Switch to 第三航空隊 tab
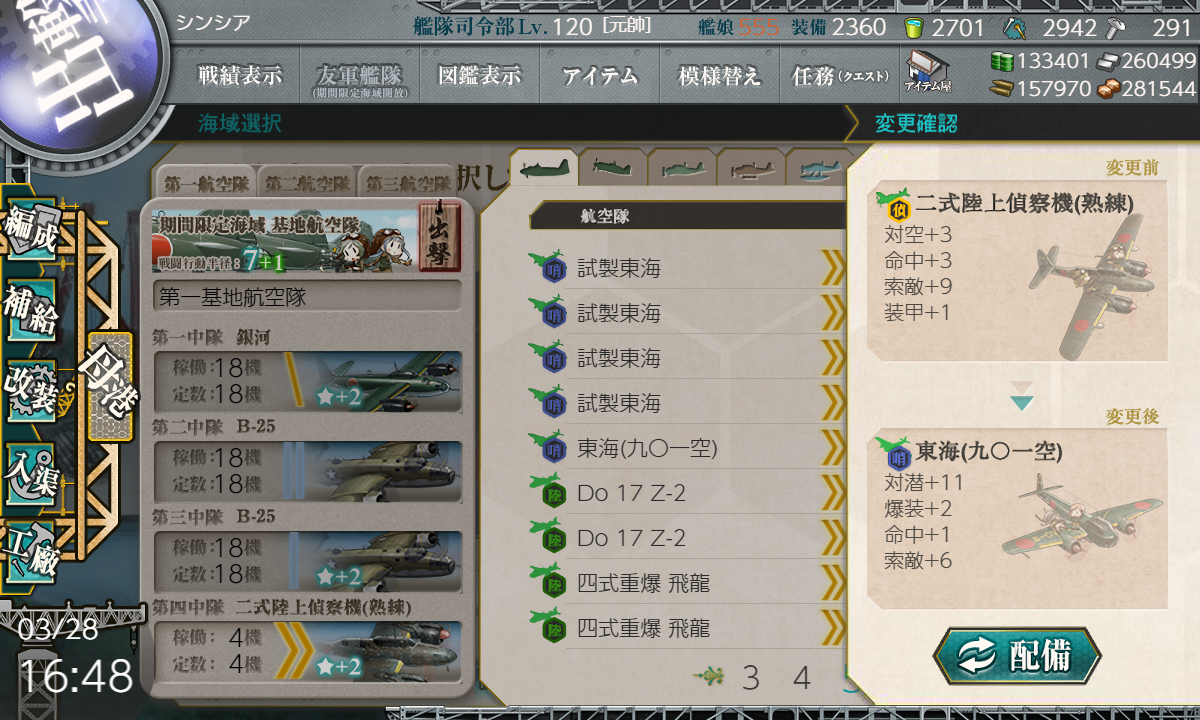 tap(406, 184)
